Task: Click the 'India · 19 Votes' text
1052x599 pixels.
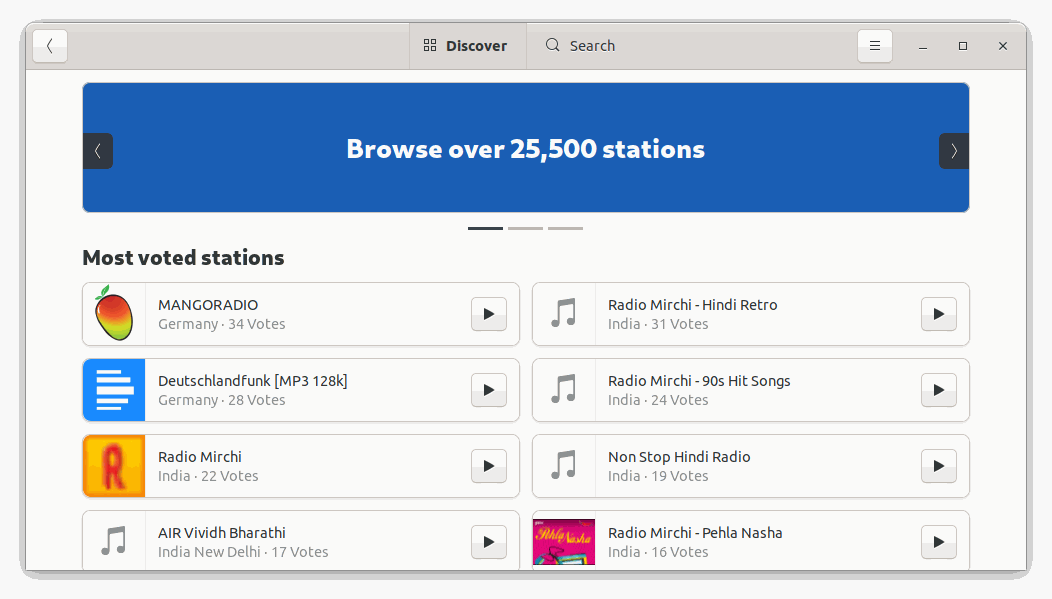Action: pos(658,476)
